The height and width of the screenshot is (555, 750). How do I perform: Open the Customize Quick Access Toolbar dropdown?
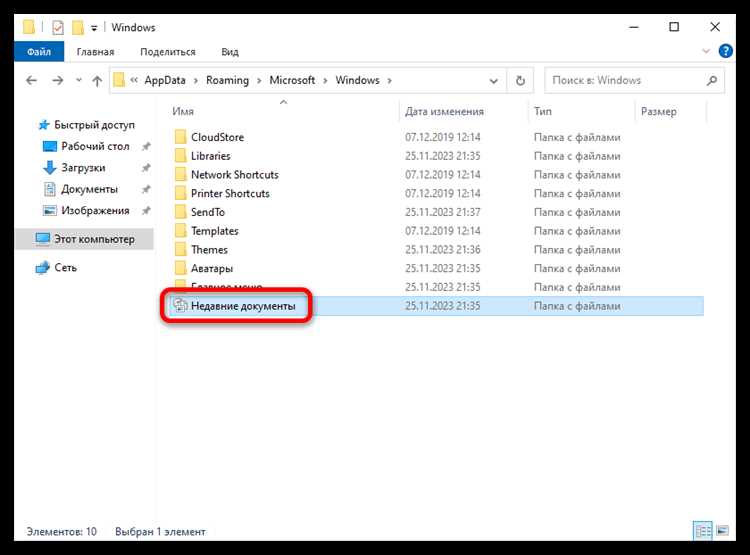pos(94,29)
